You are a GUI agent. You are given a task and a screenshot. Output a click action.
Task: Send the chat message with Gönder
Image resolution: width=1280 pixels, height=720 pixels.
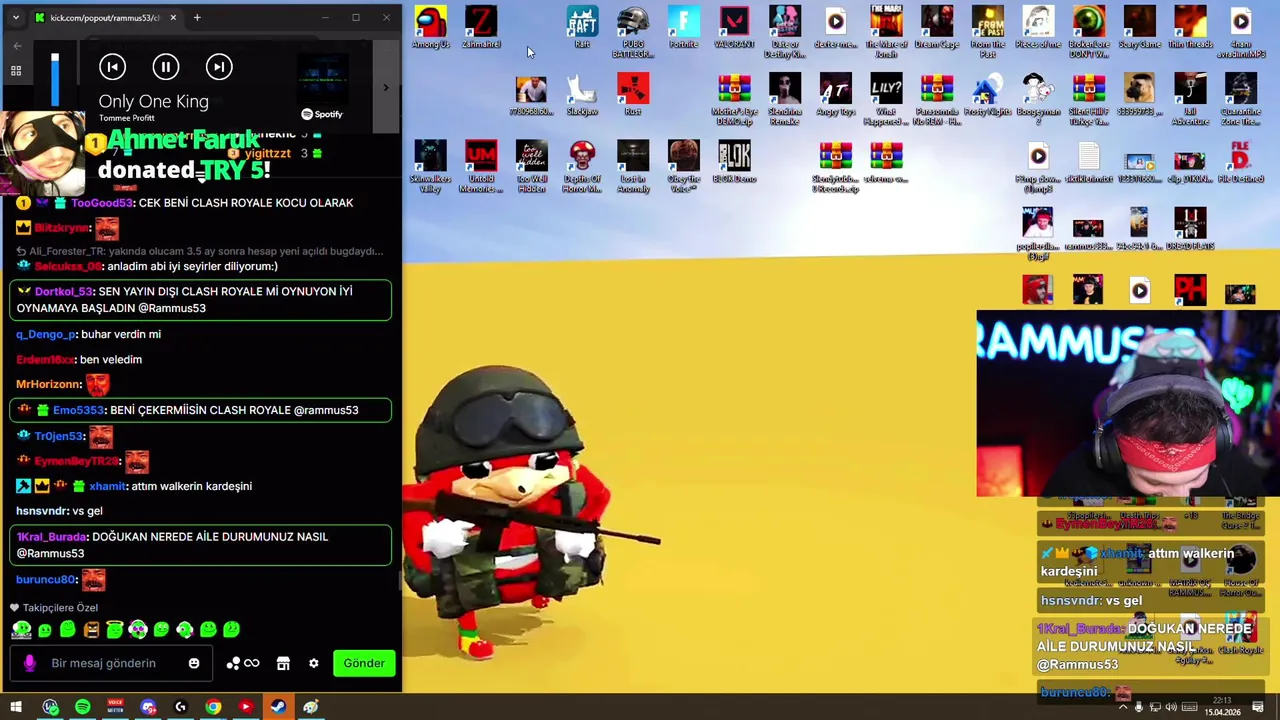click(364, 663)
